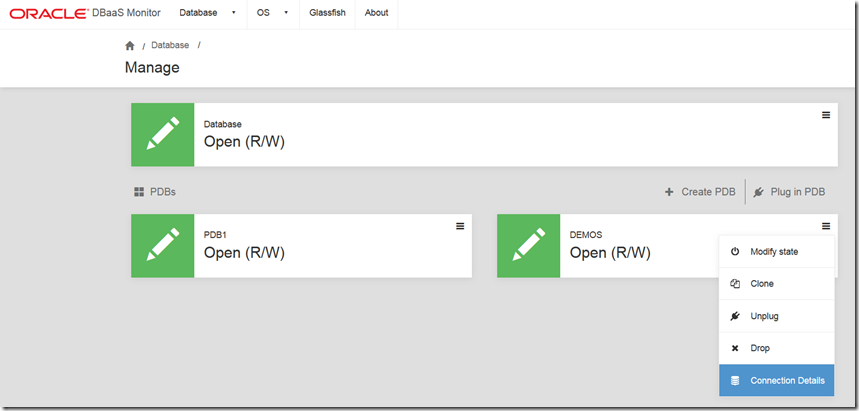Select Modify state from the context menu
Screen dimensions: 859x411
click(x=774, y=252)
